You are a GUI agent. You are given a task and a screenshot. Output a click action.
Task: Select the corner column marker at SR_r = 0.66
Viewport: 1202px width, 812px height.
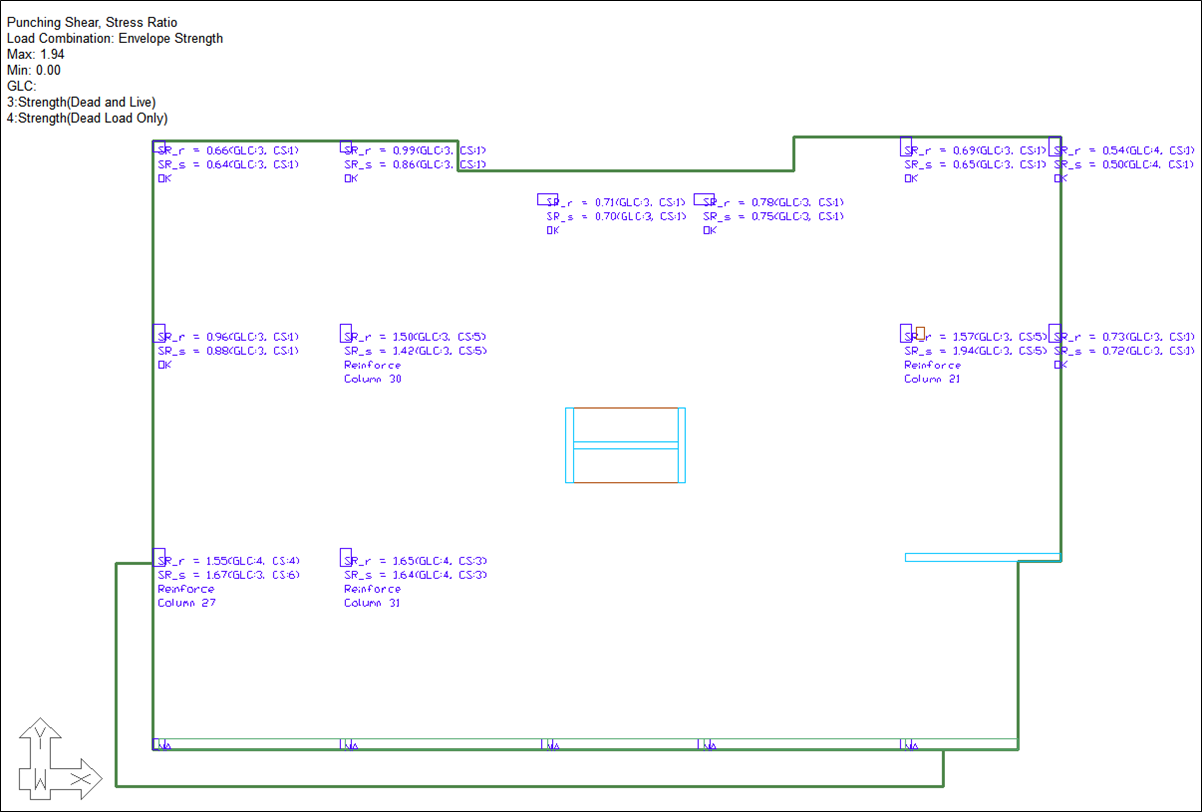pyautogui.click(x=158, y=147)
